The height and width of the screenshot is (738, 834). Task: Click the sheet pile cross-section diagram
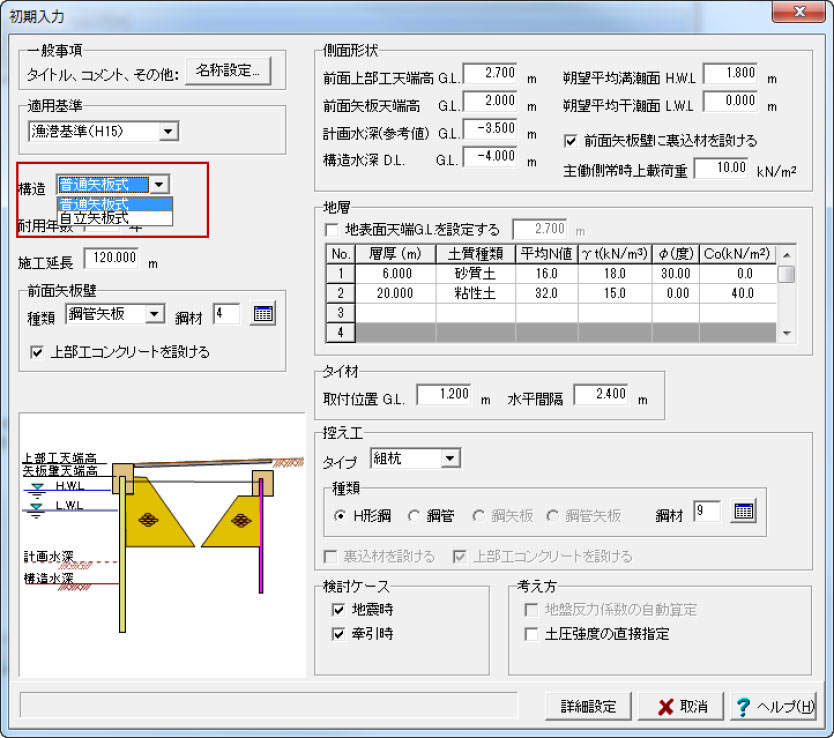pos(162,544)
